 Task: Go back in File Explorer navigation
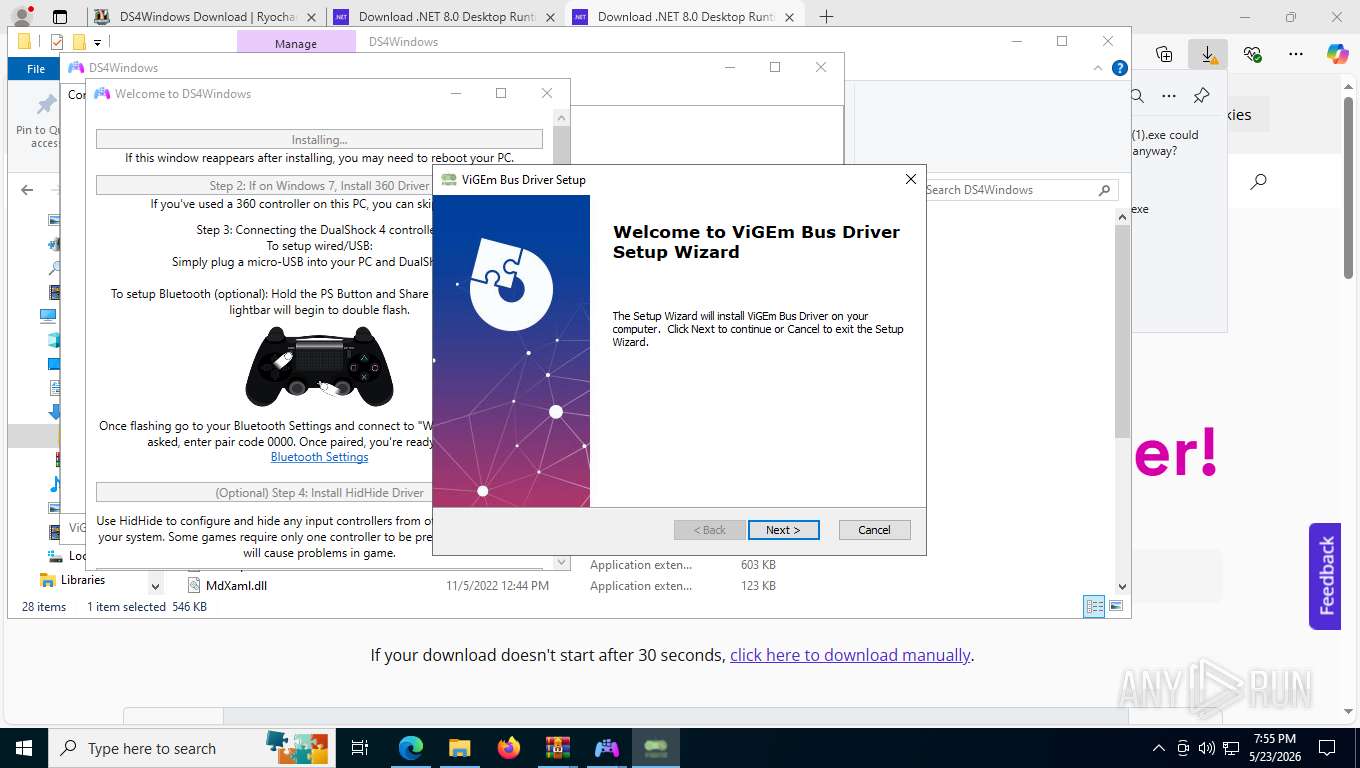click(x=27, y=190)
